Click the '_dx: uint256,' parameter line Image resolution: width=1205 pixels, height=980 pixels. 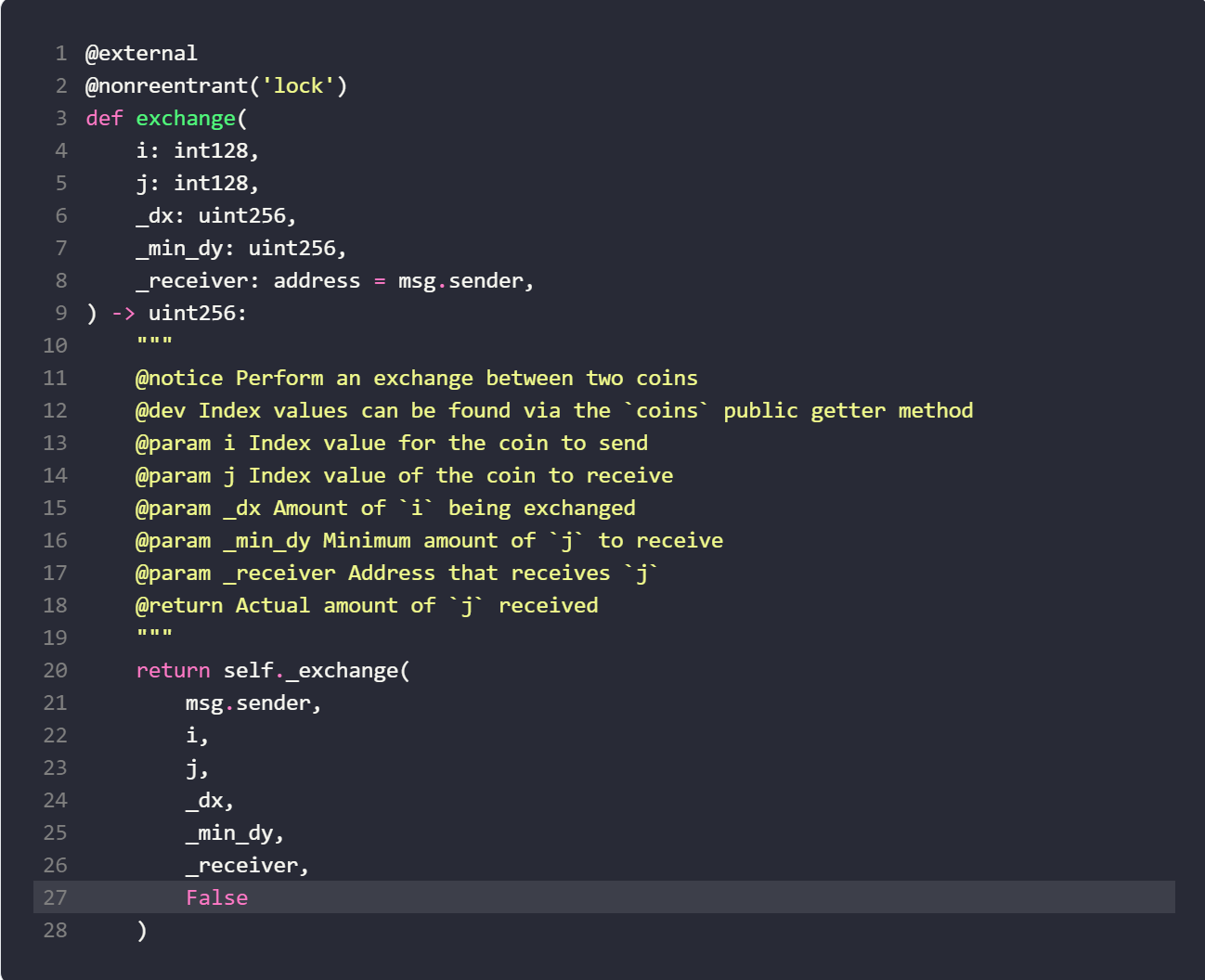tap(216, 215)
